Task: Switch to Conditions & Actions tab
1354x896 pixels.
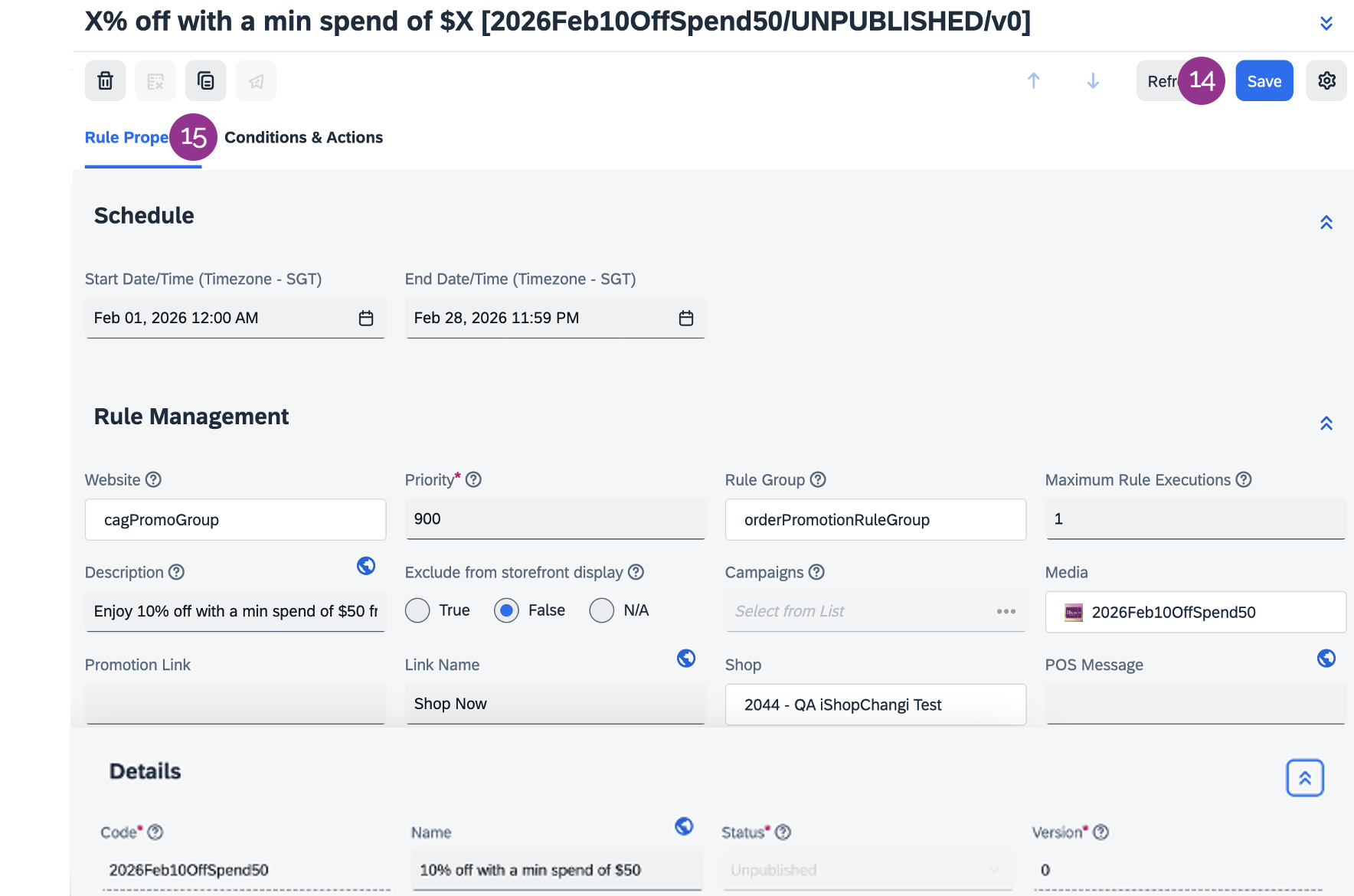Action: pyautogui.click(x=303, y=138)
